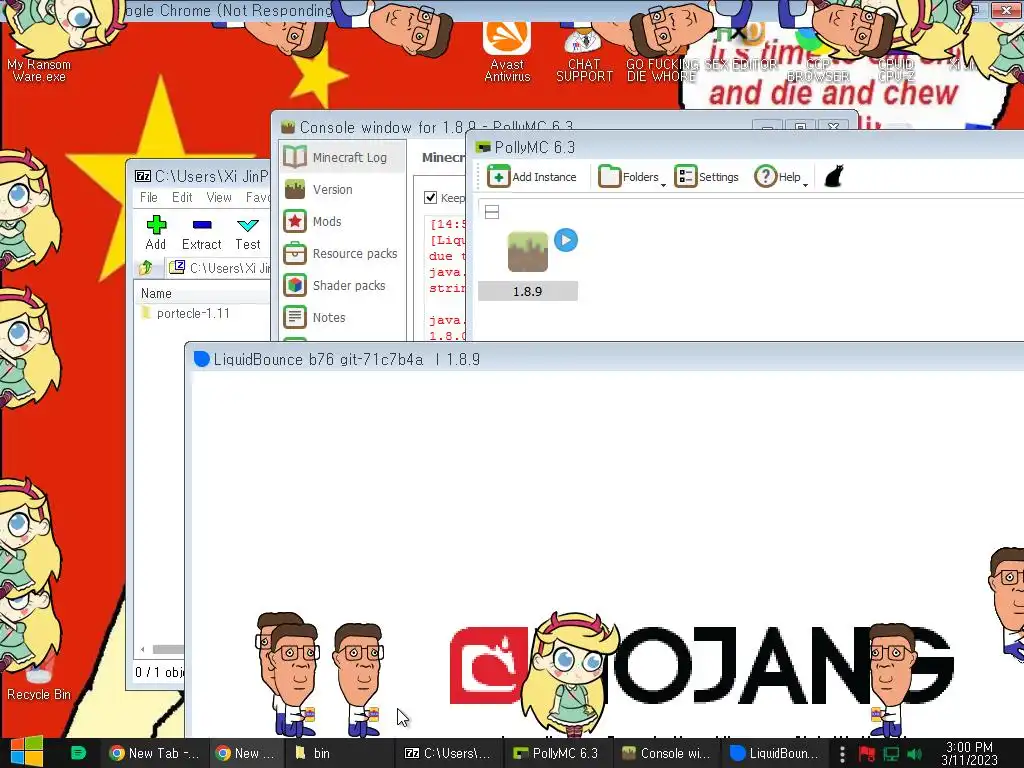Click the Test button in 7-Zip

coord(248,233)
